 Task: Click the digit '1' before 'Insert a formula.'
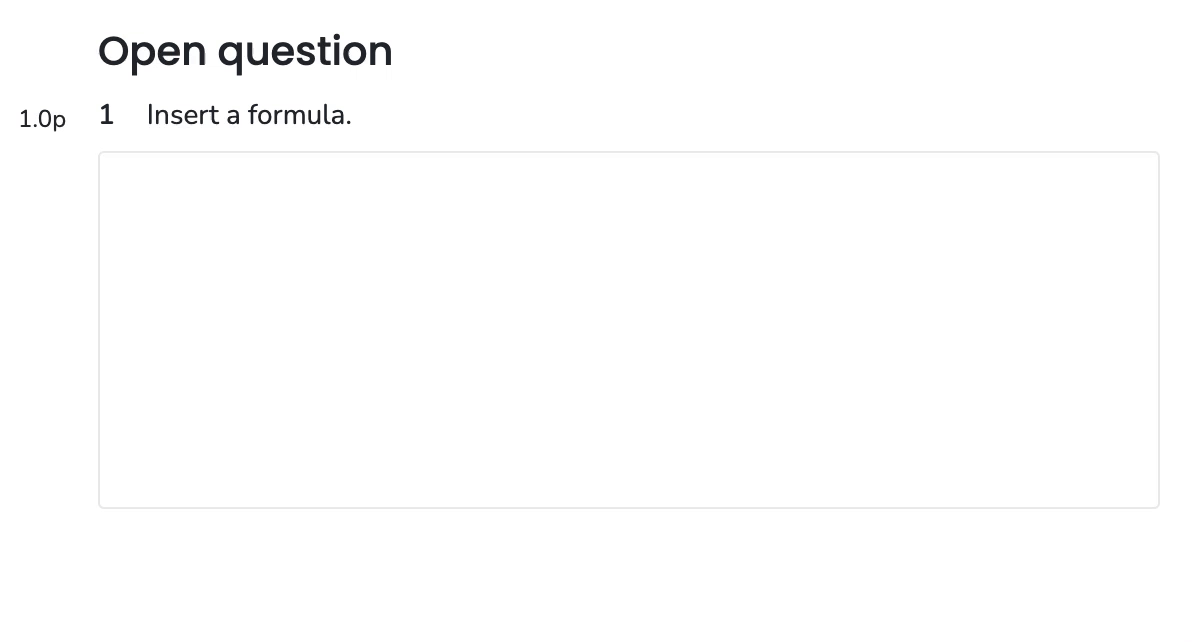(106, 115)
